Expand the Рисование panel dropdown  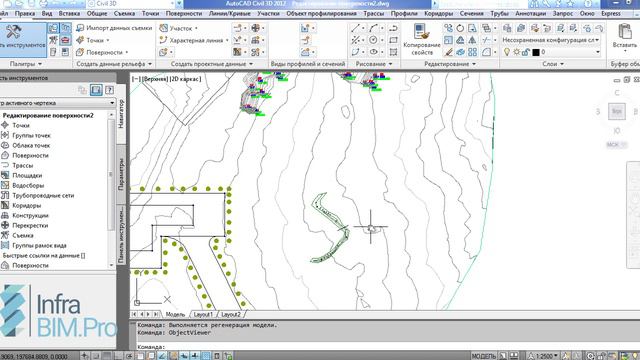[x=373, y=64]
